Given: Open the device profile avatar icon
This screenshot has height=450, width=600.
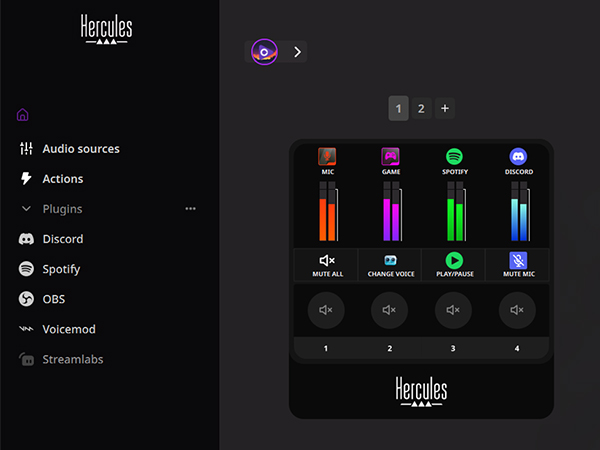Looking at the screenshot, I should click(264, 52).
